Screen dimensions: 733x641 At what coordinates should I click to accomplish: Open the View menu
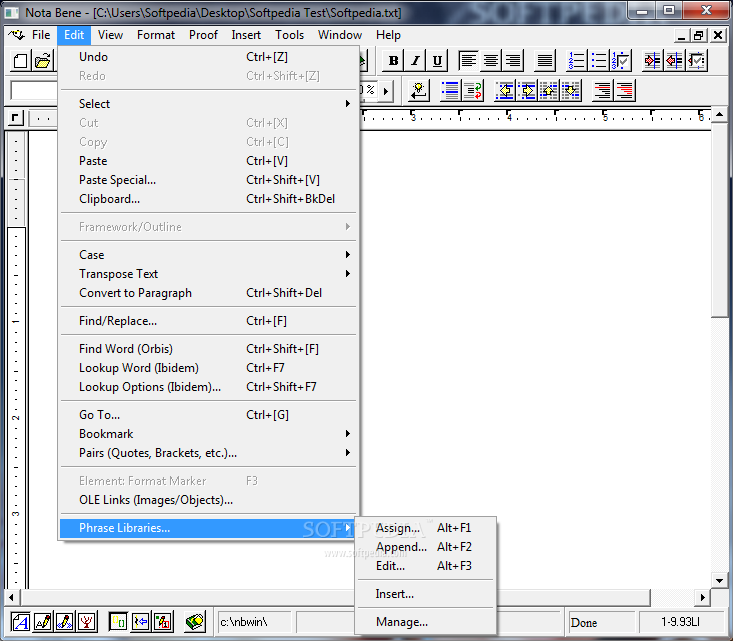pos(110,35)
